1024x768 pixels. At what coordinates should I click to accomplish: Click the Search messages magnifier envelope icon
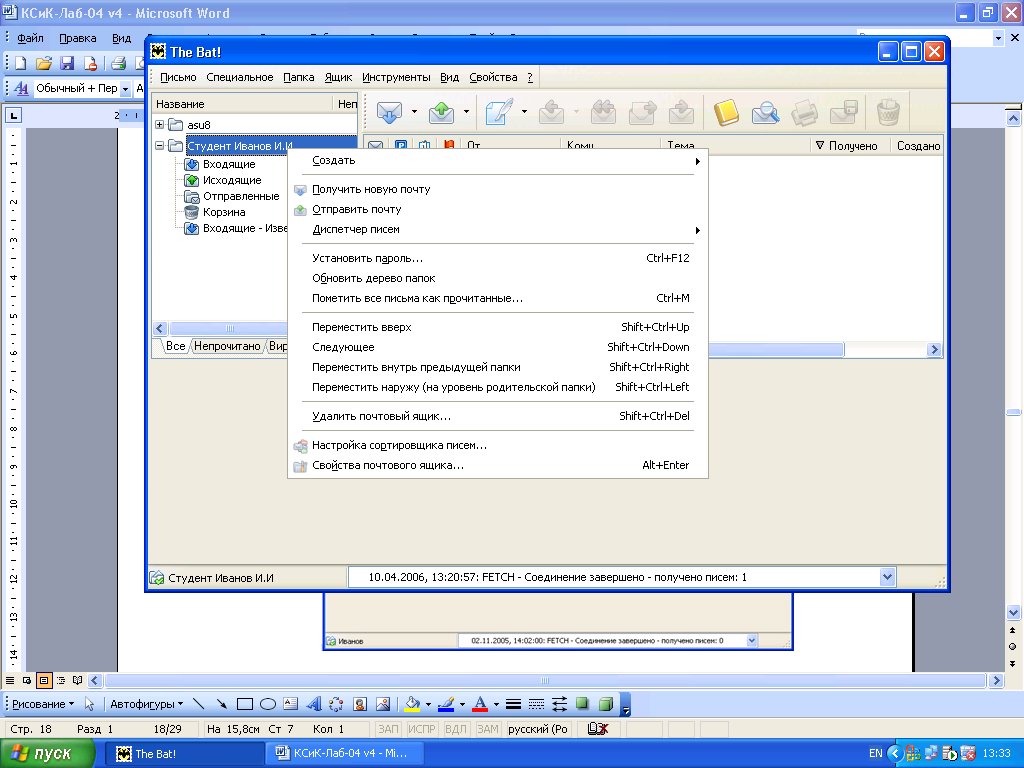765,112
